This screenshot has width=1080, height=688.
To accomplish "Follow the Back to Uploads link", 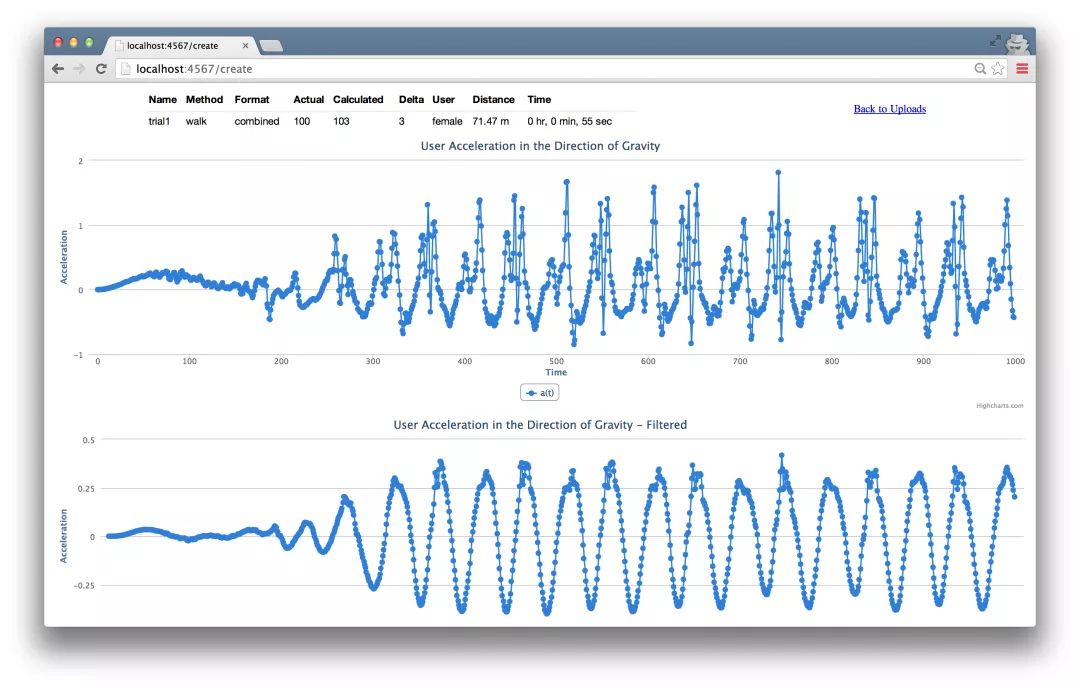I will [x=889, y=109].
